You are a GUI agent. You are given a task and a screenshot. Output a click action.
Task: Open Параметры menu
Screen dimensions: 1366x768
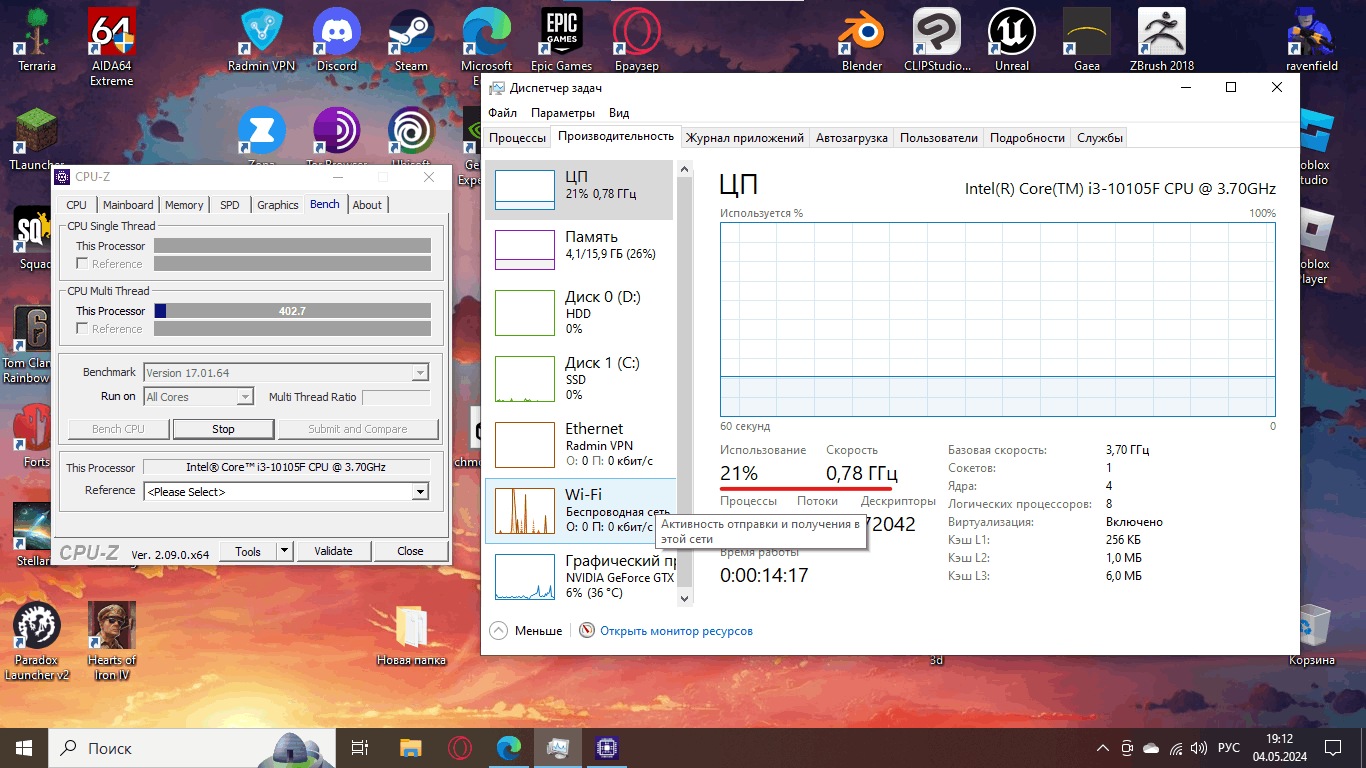563,113
